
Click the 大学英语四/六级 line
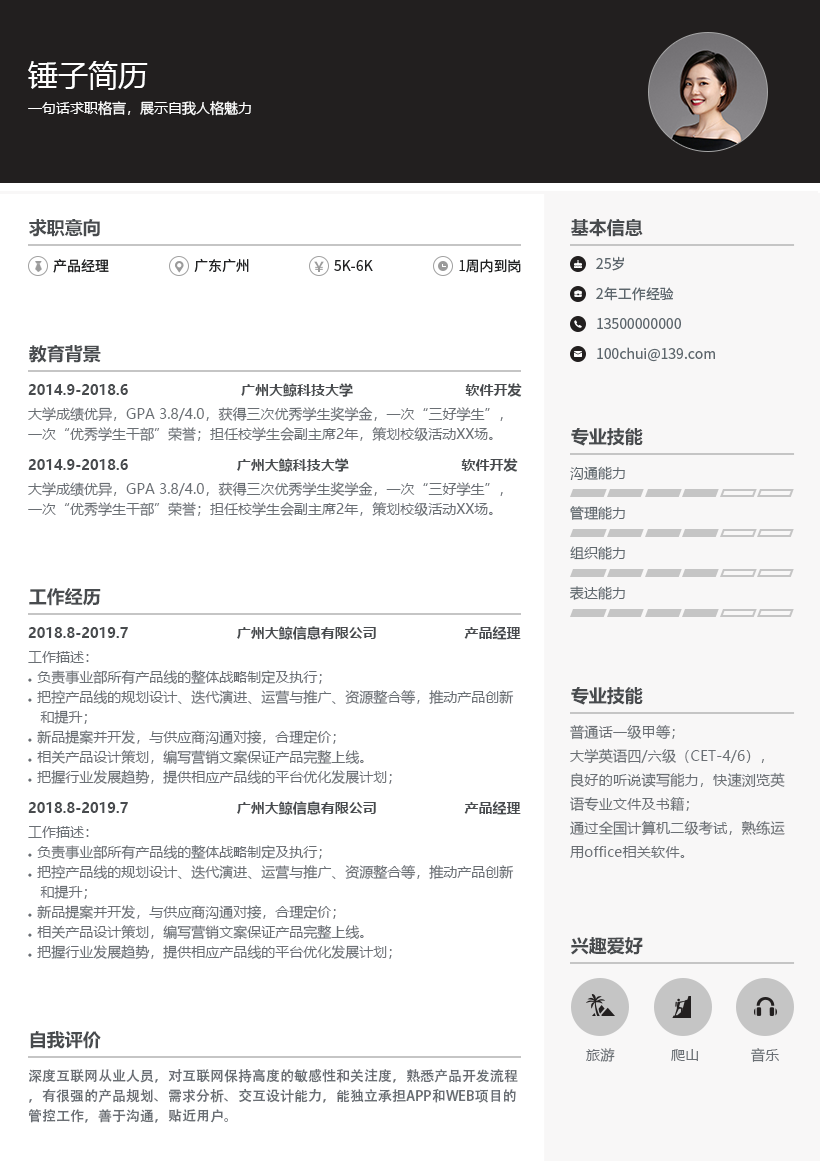tap(668, 756)
